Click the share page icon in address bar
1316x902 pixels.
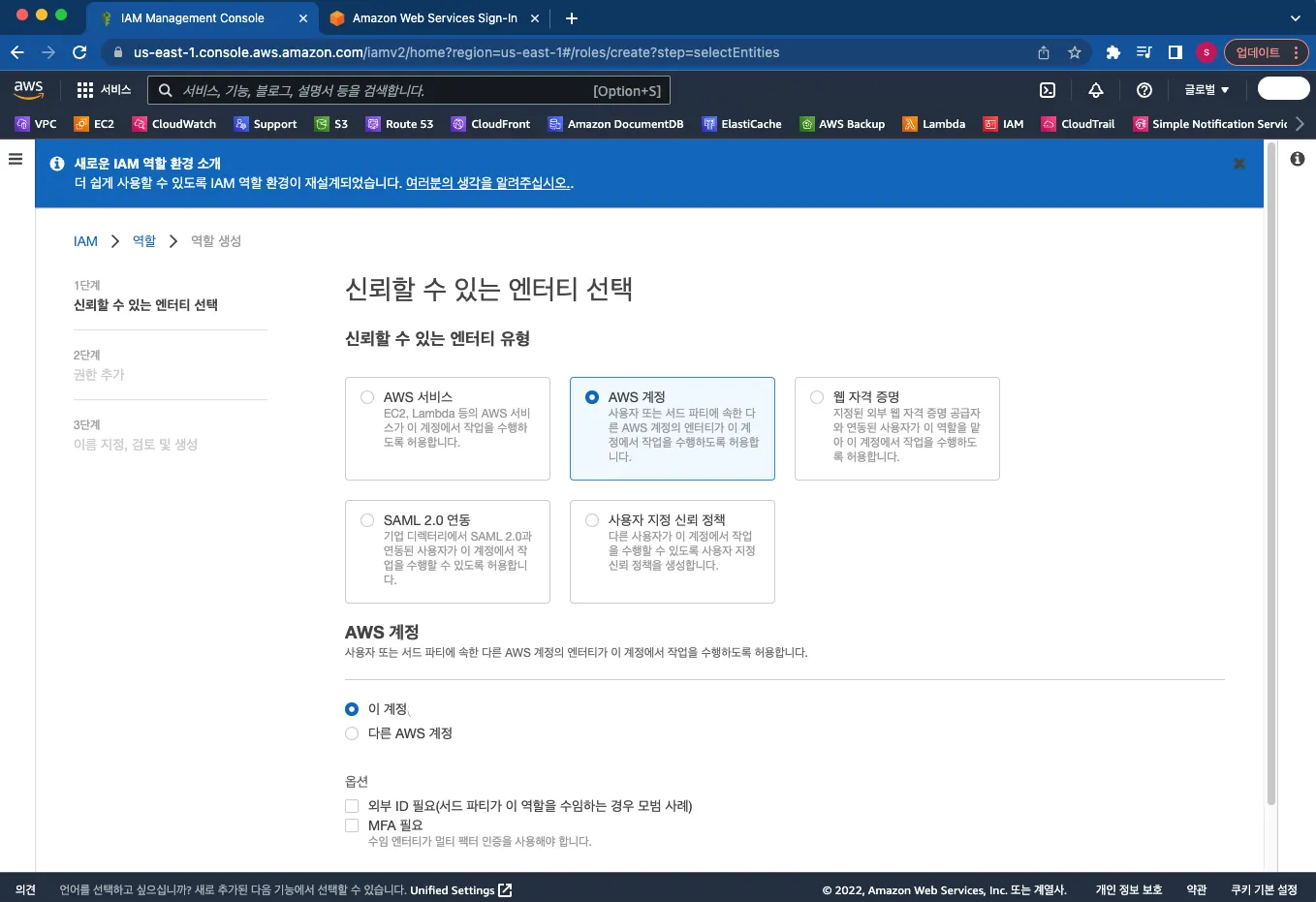(x=1044, y=52)
